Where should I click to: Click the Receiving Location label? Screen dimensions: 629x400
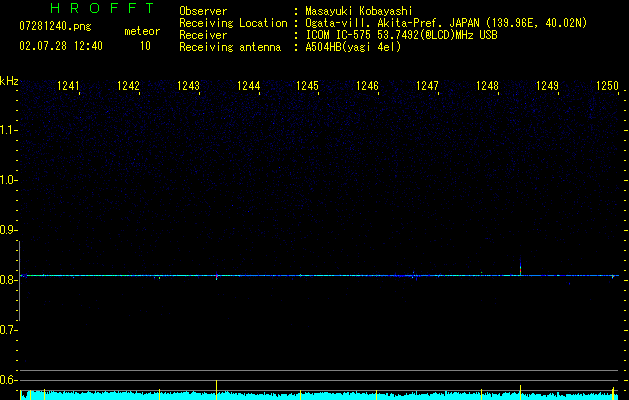pos(233,23)
